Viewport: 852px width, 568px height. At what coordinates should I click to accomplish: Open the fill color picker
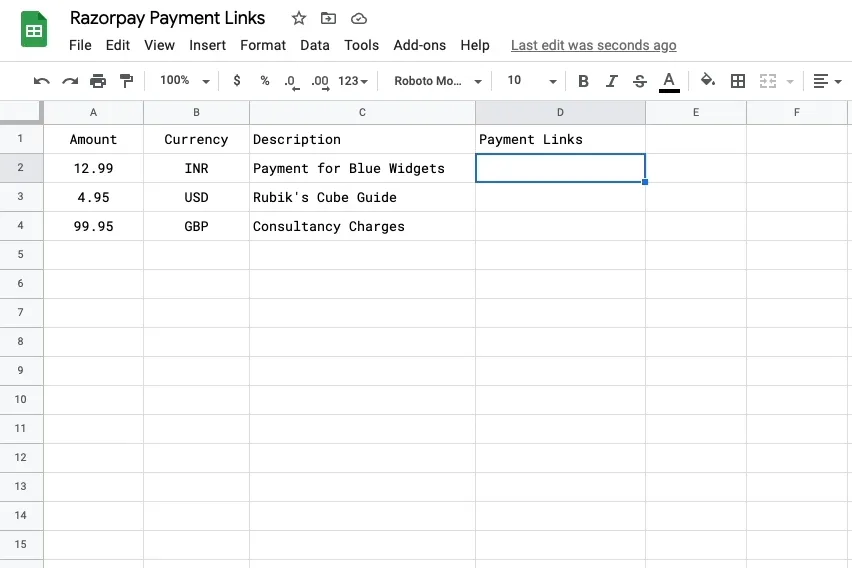coord(707,80)
